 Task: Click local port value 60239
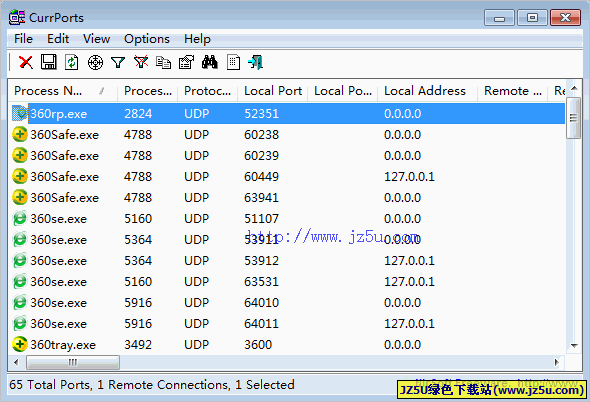tap(262, 156)
